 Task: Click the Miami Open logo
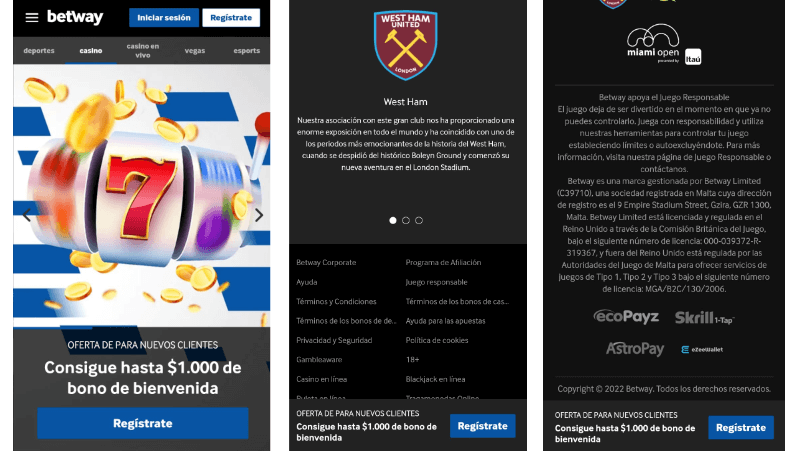coord(664,44)
